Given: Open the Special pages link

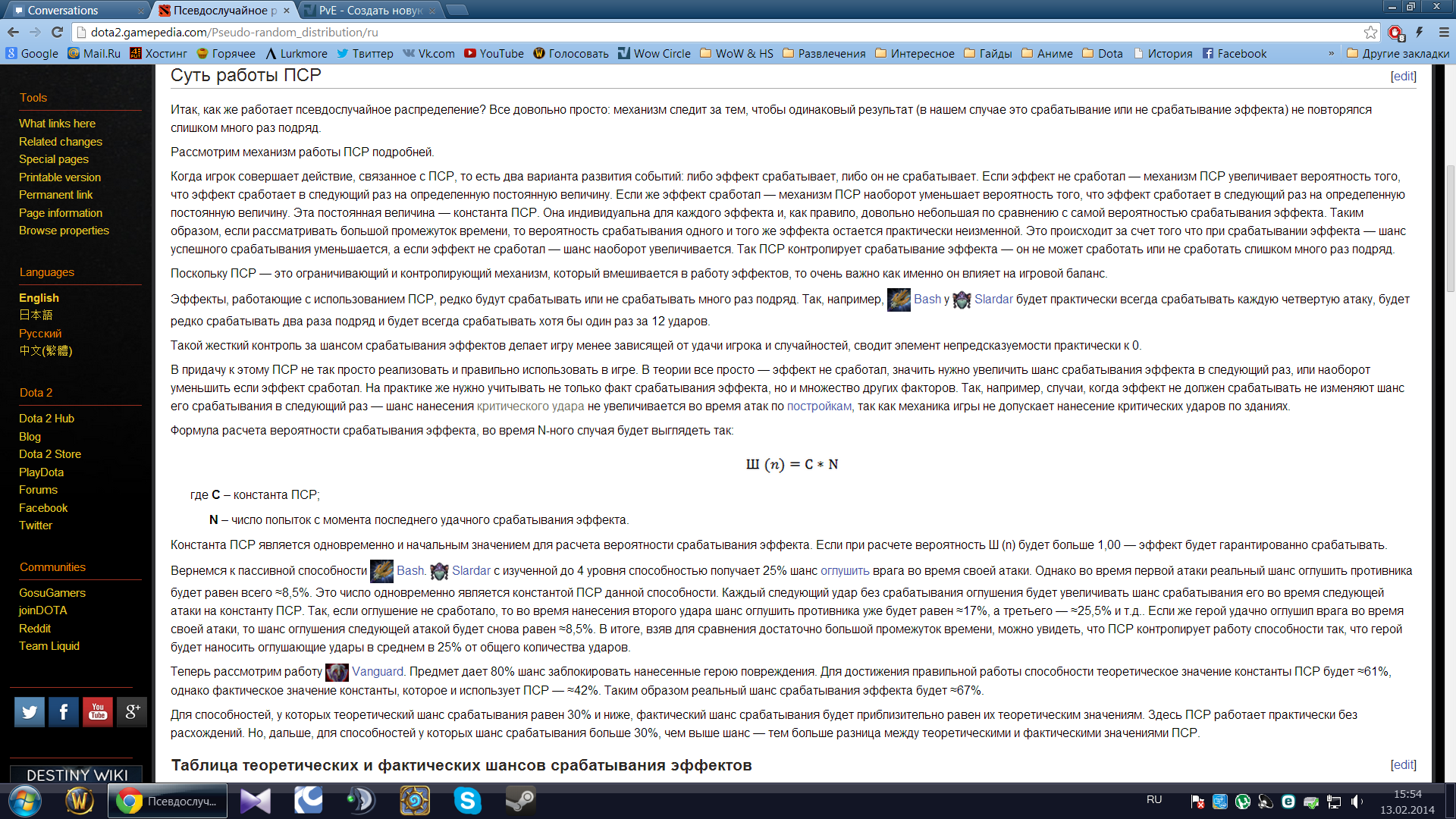Looking at the screenshot, I should 54,159.
